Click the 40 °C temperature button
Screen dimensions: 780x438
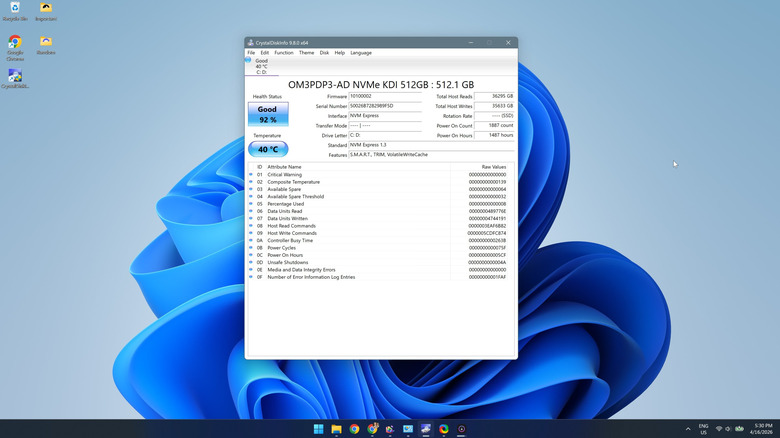[268, 149]
